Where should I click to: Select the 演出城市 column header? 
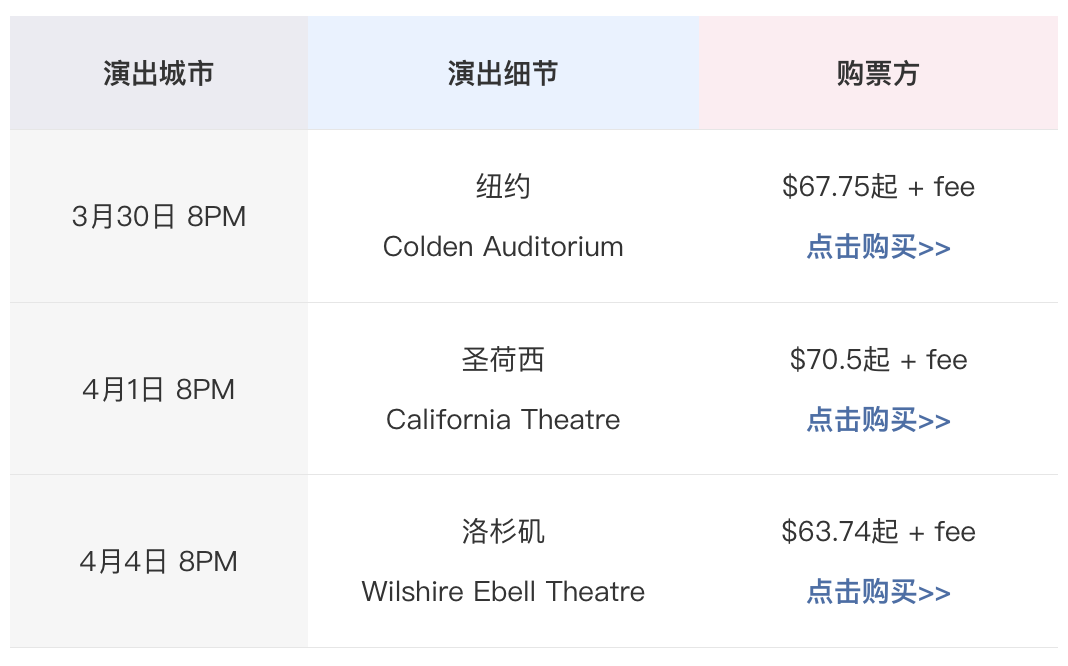(x=159, y=73)
